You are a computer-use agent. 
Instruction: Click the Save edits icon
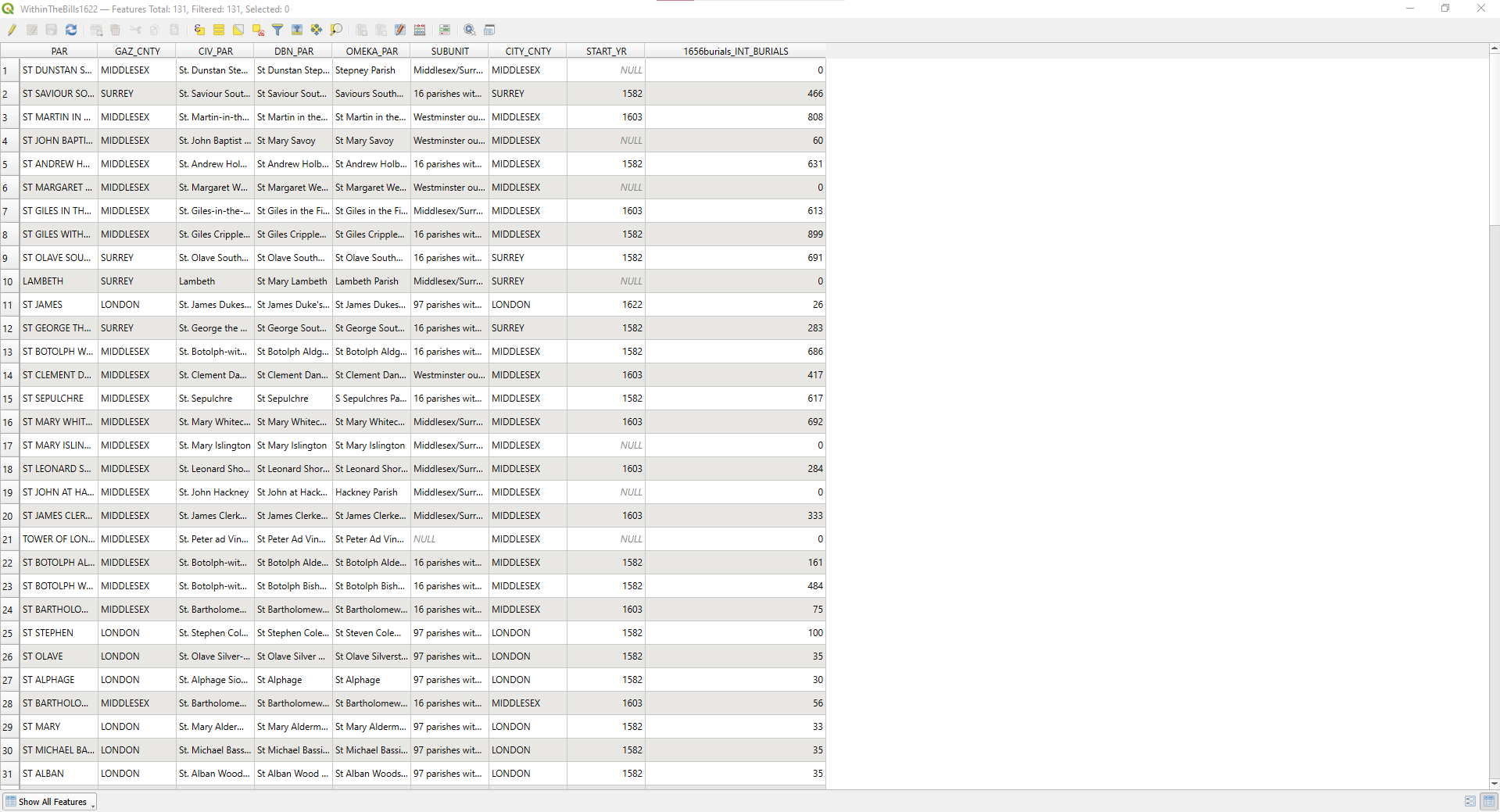52,30
